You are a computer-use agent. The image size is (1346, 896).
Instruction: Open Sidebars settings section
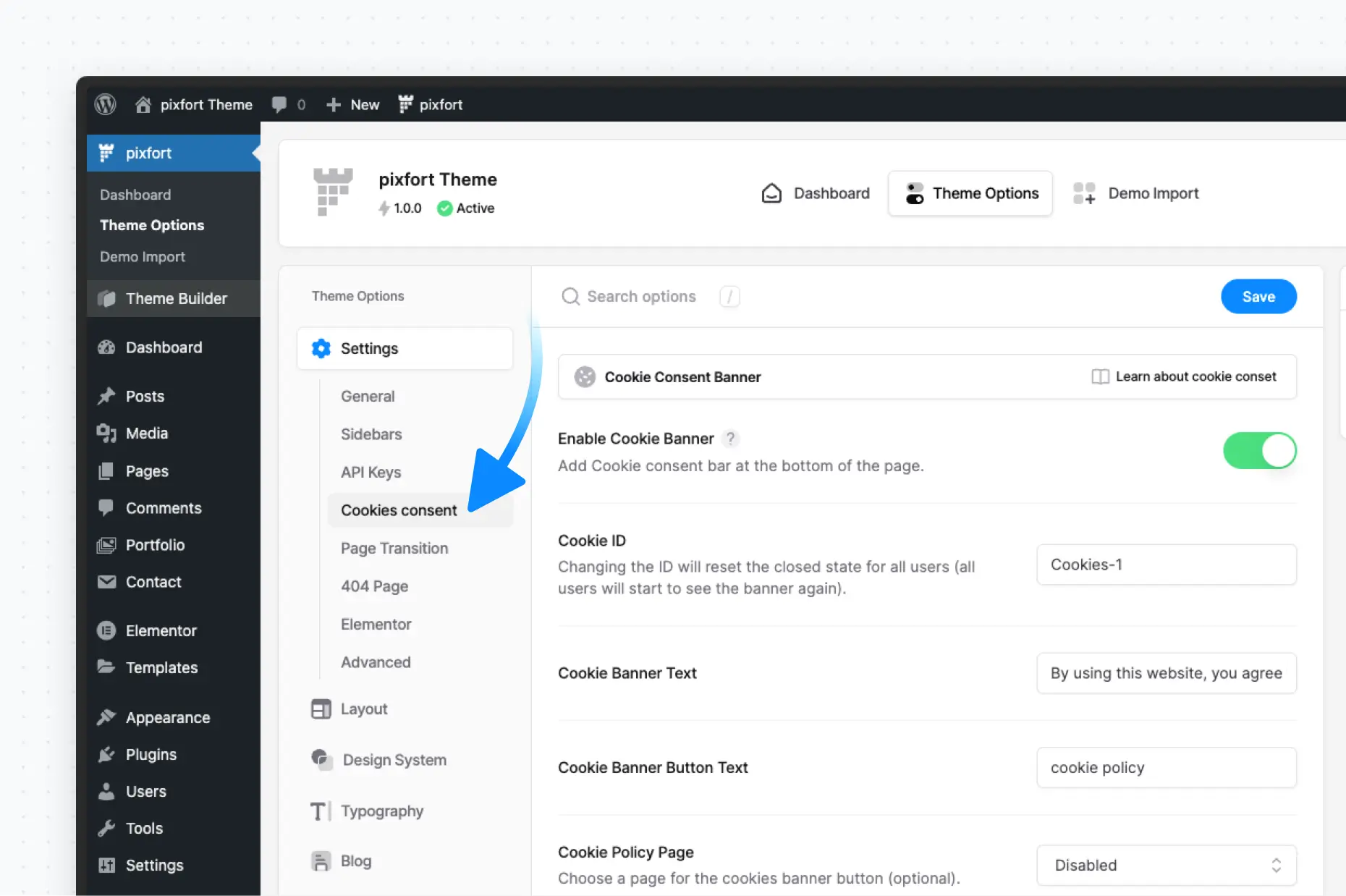pos(371,434)
